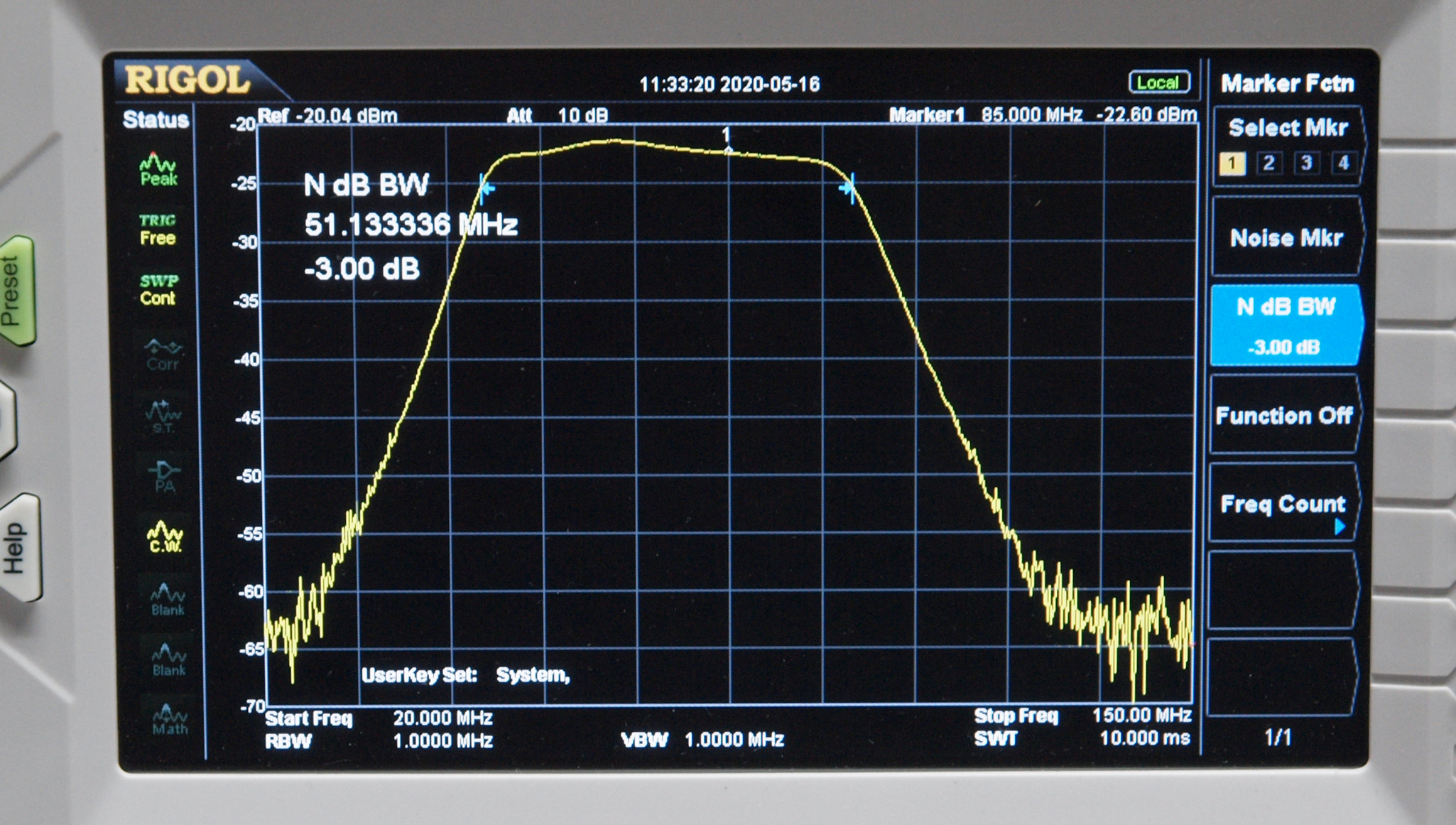Select the S.T. status icon
This screenshot has width=1456, height=825.
point(163,416)
